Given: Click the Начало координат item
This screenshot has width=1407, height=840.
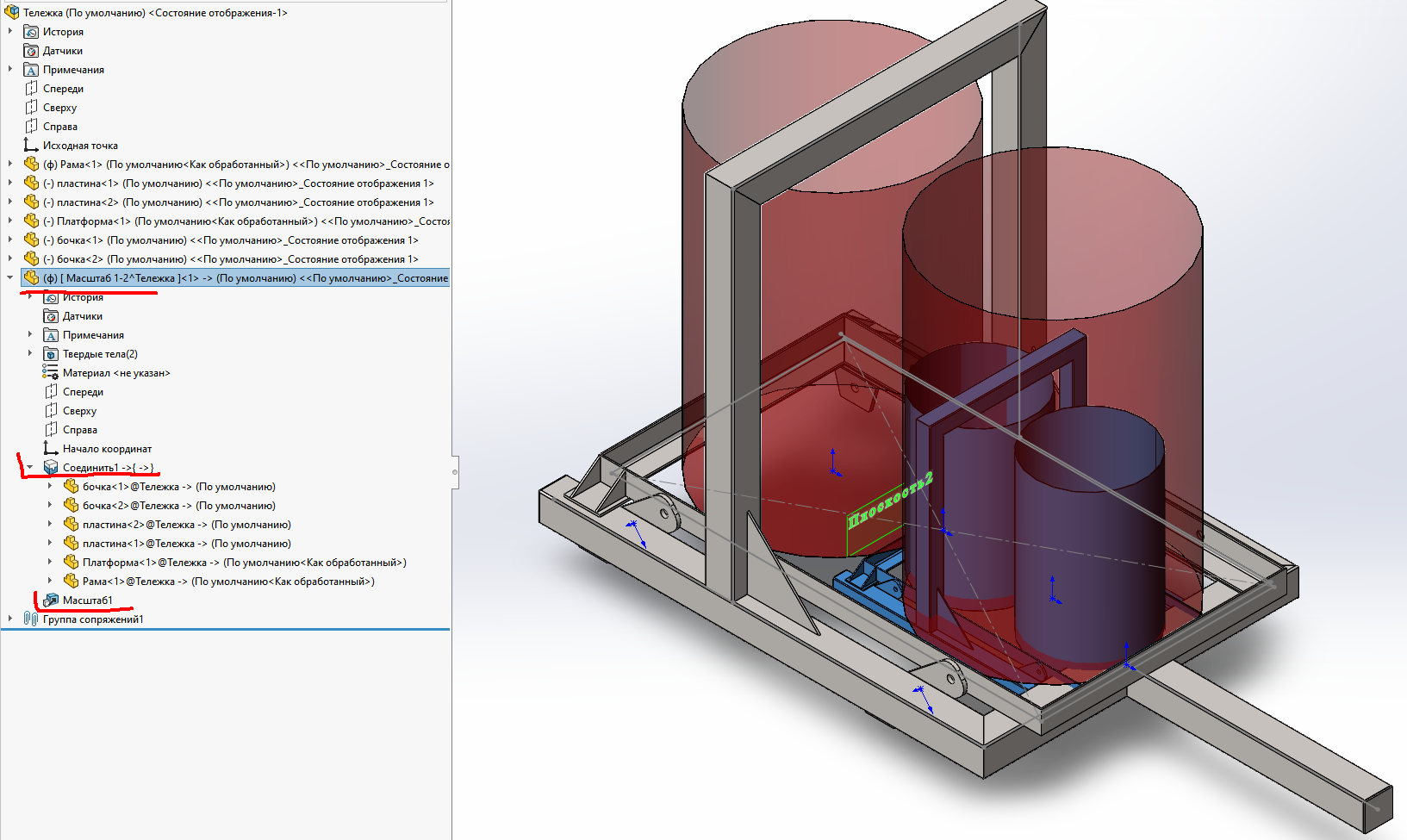Looking at the screenshot, I should [107, 449].
